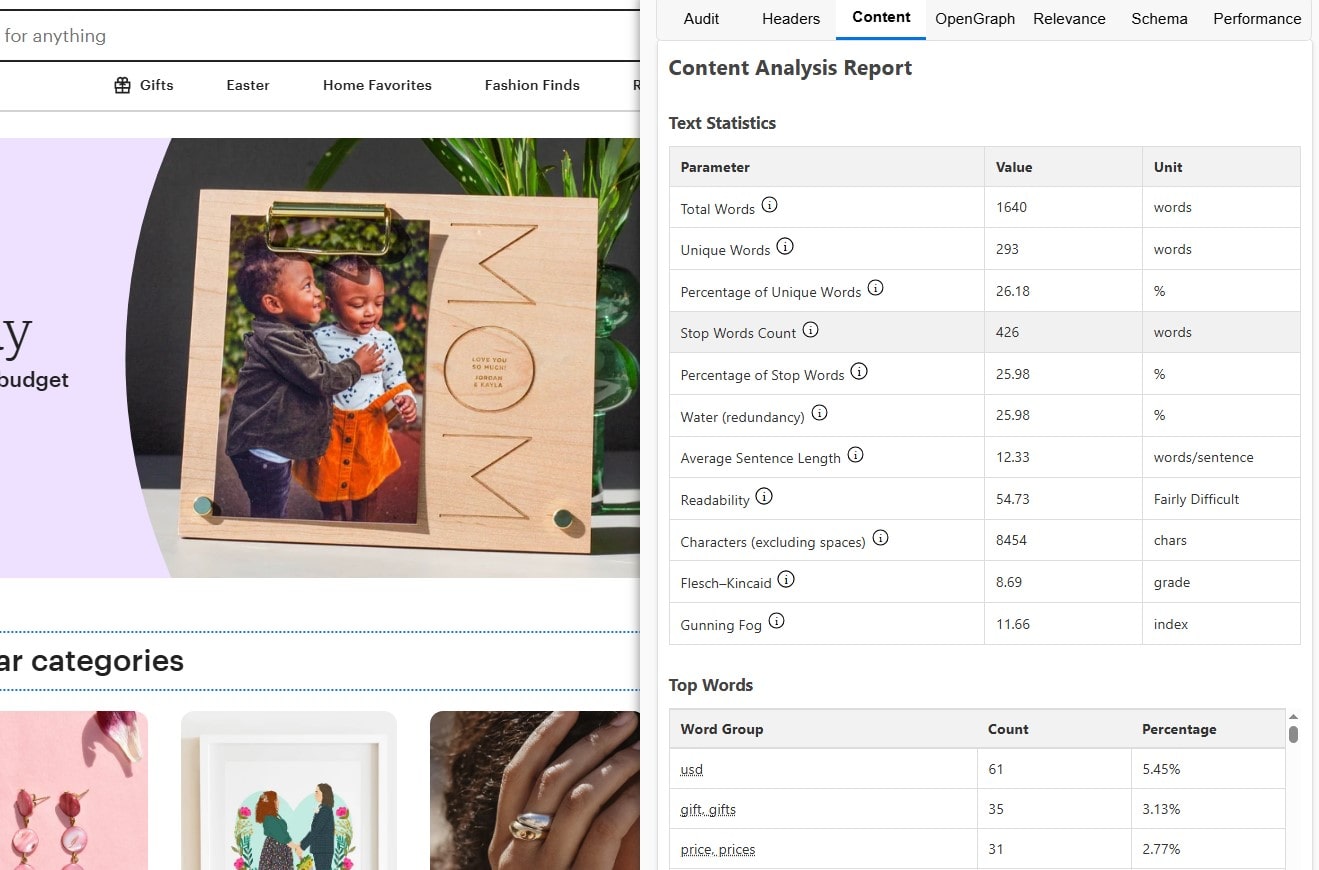1319x870 pixels.
Task: Open Home Favorites category link
Action: (377, 85)
